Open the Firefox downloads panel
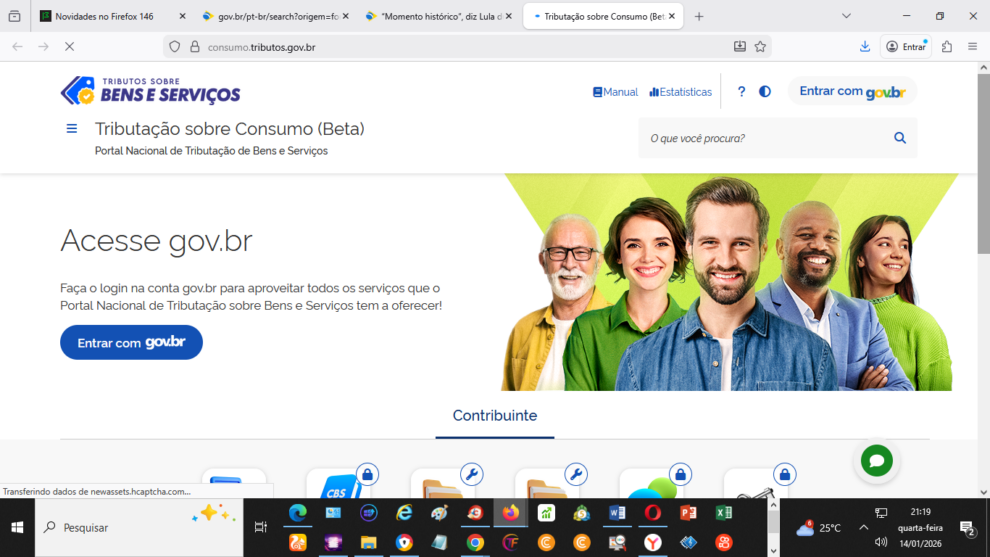This screenshot has height=557, width=990. point(865,46)
